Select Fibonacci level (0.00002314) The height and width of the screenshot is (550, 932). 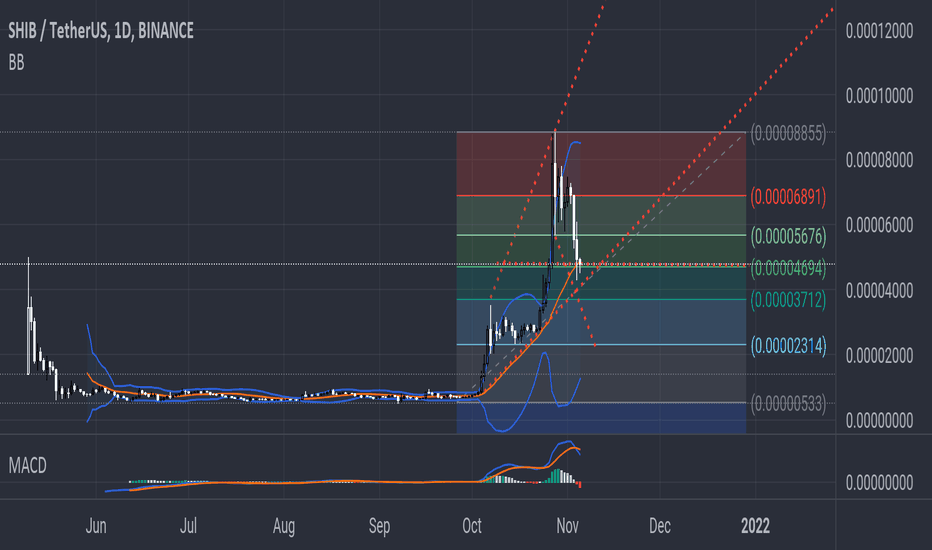(788, 345)
